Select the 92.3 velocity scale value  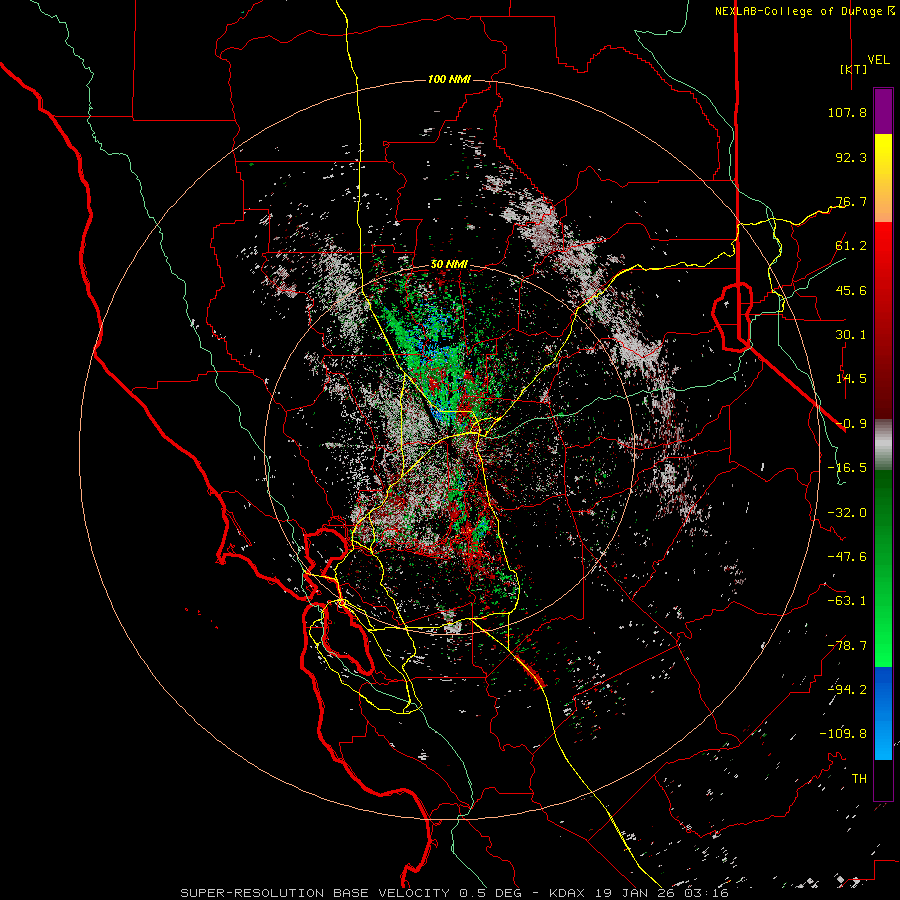[851, 157]
